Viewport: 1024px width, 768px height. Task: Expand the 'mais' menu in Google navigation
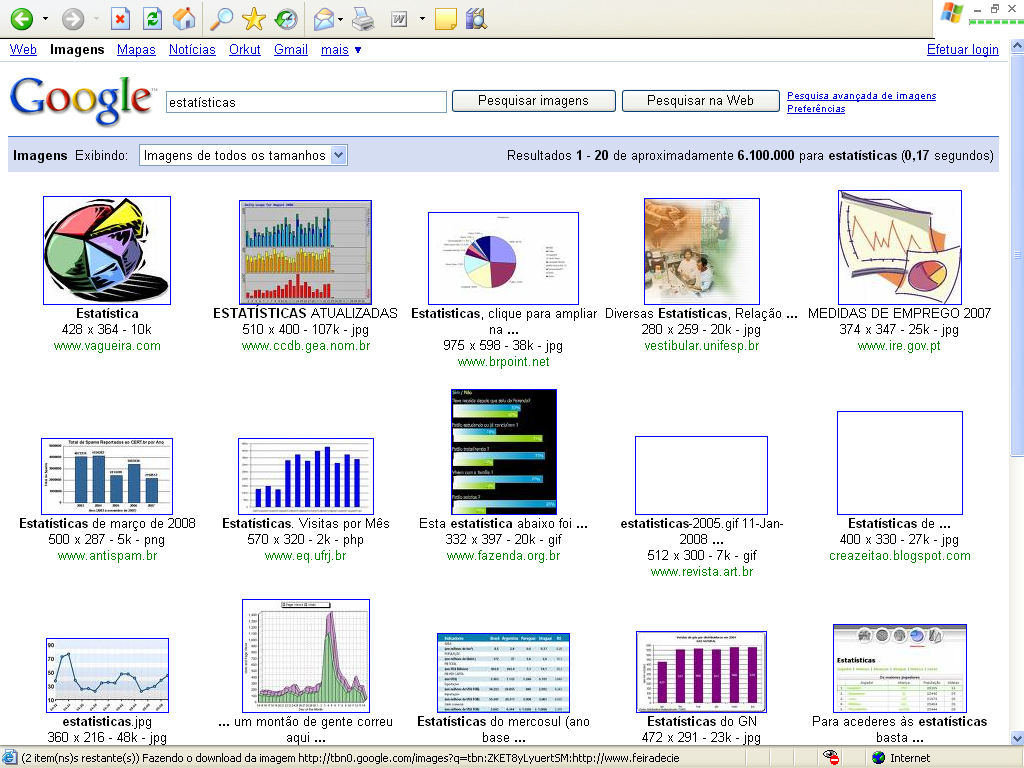pos(341,49)
